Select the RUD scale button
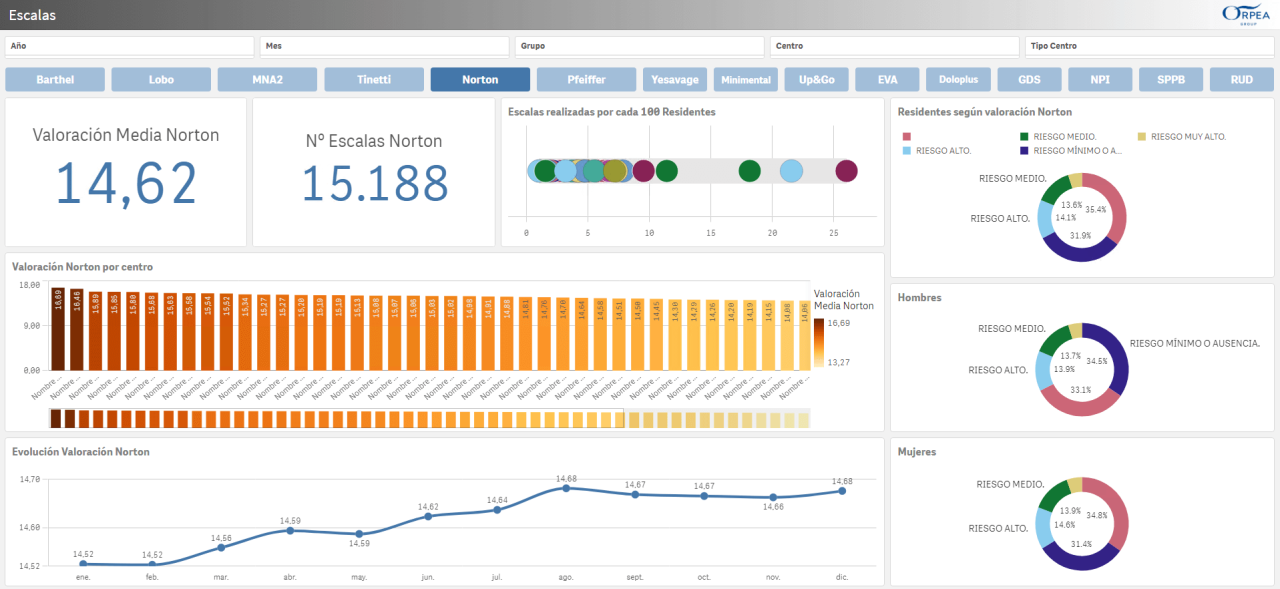 pyautogui.click(x=1241, y=79)
